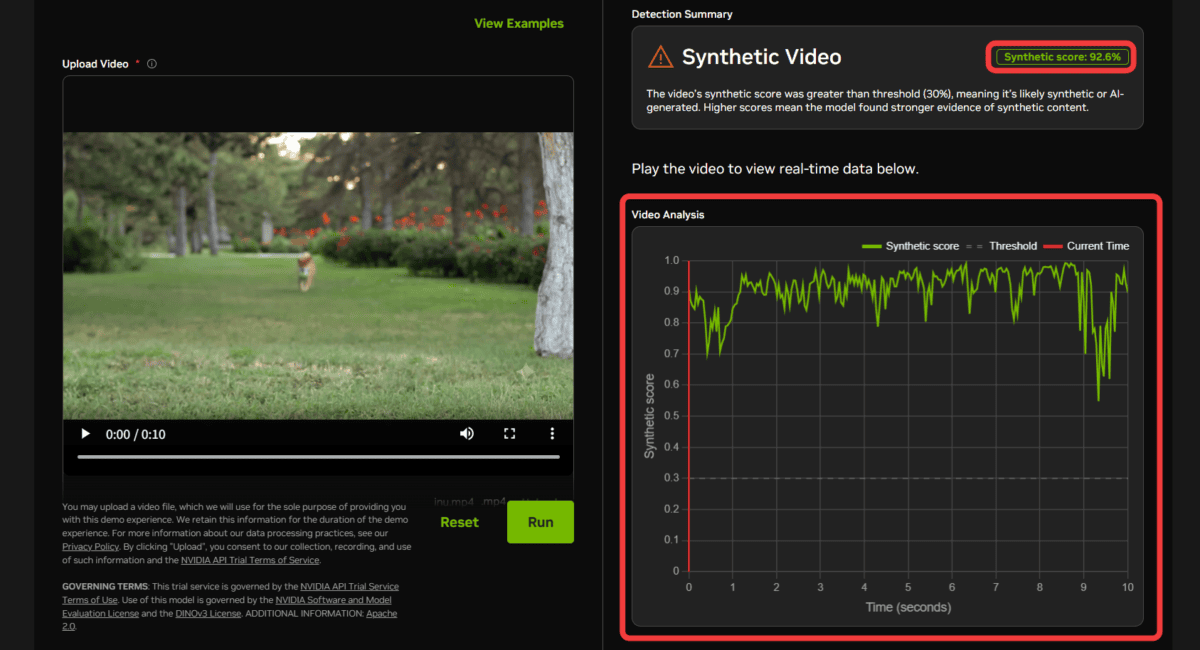This screenshot has width=1200, height=650.
Task: Toggle the Threshold series in chart legend
Action: pyautogui.click(x=1001, y=246)
